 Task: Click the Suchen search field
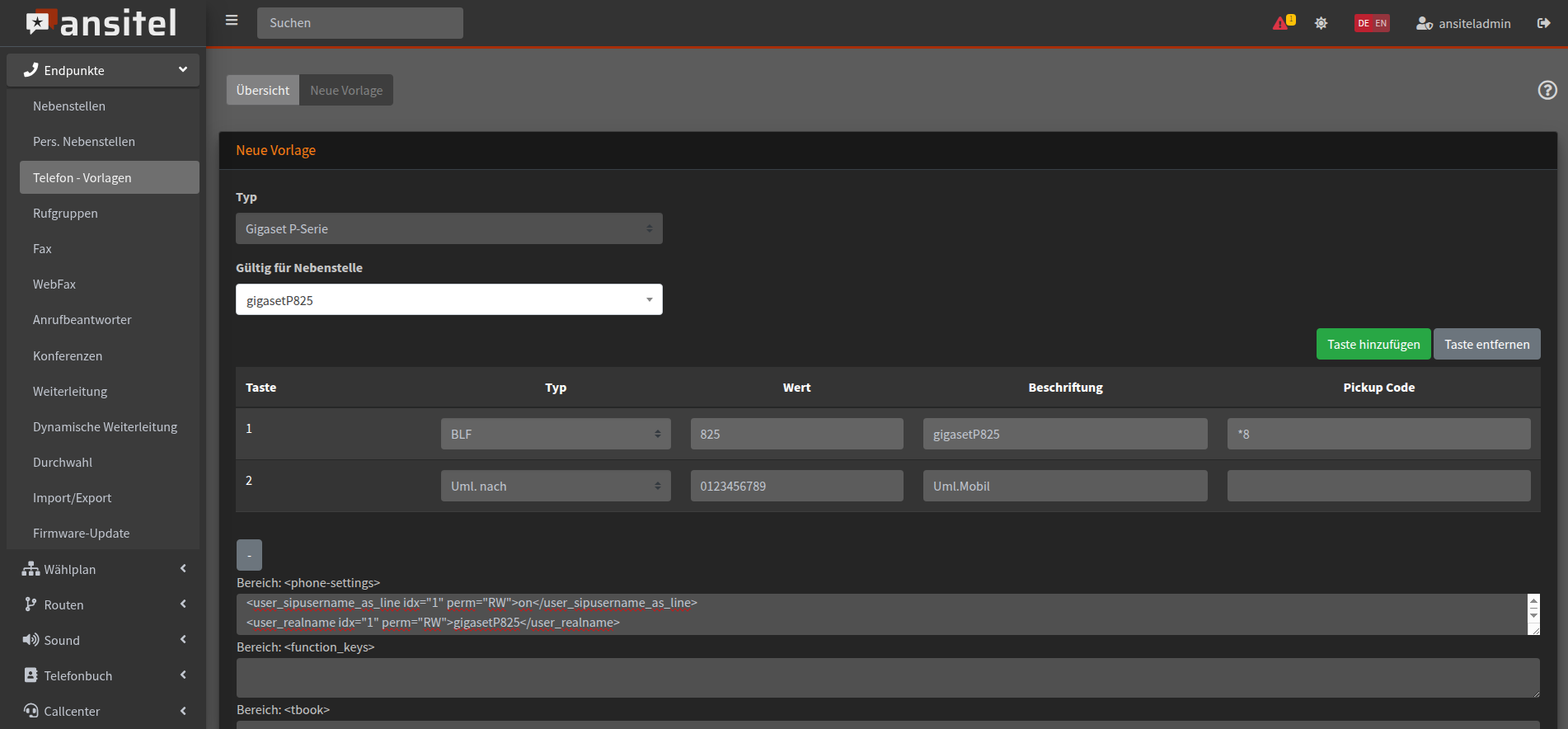pos(359,23)
